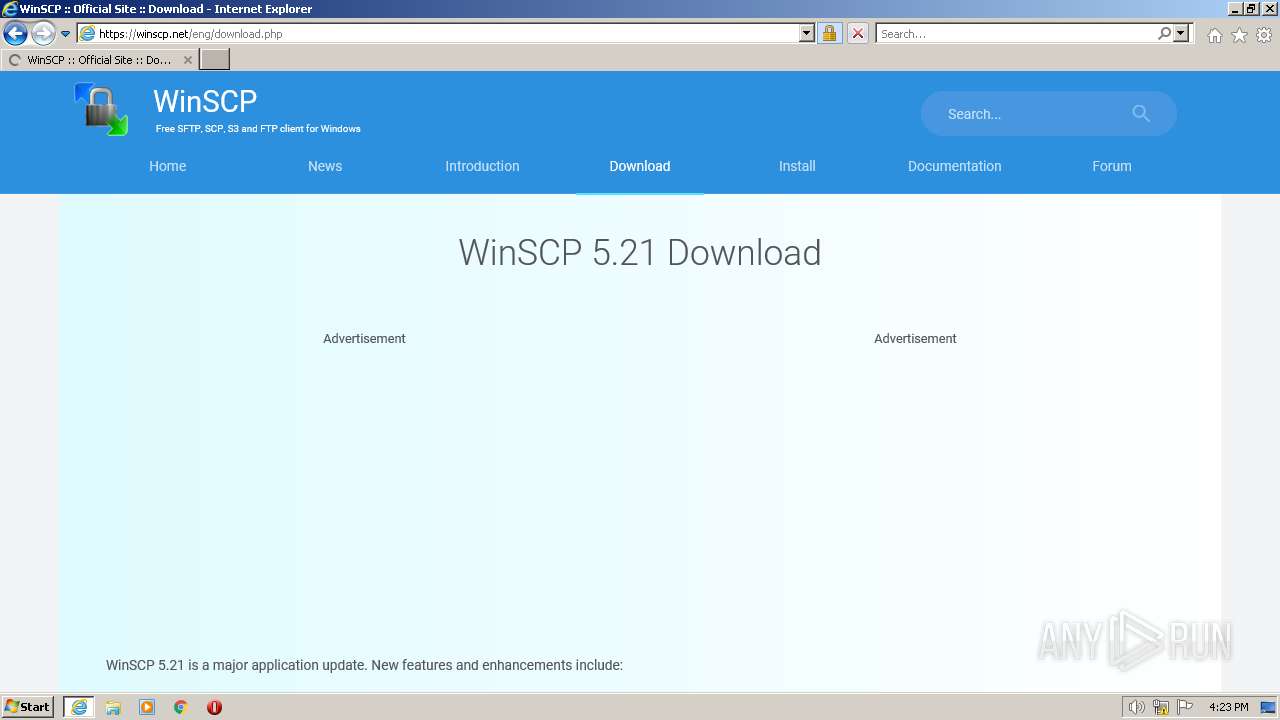Viewport: 1280px width, 720px height.
Task: Open the recent pages dropdown arrow
Action: (66, 34)
